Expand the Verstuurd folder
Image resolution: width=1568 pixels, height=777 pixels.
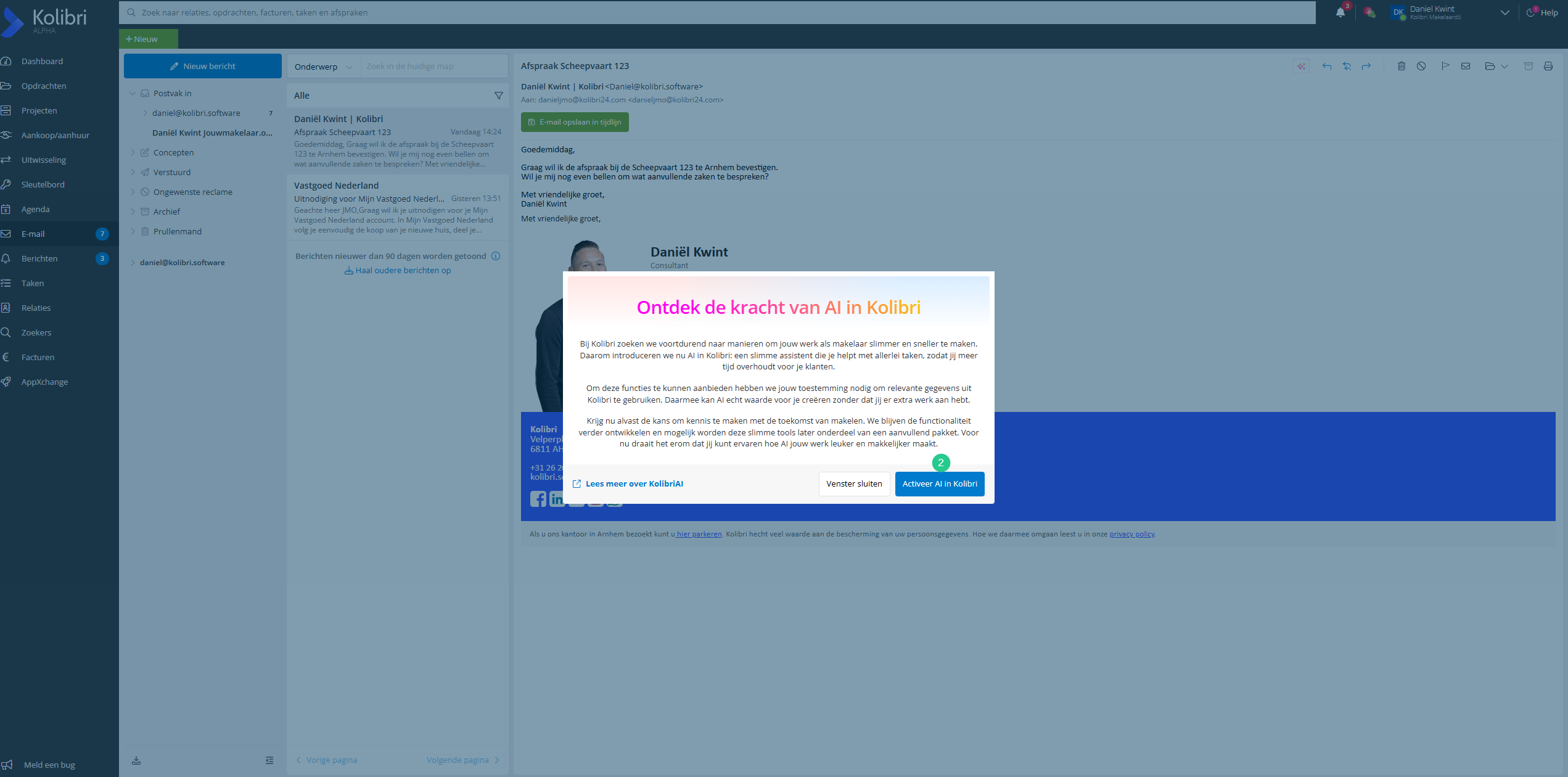(x=133, y=172)
